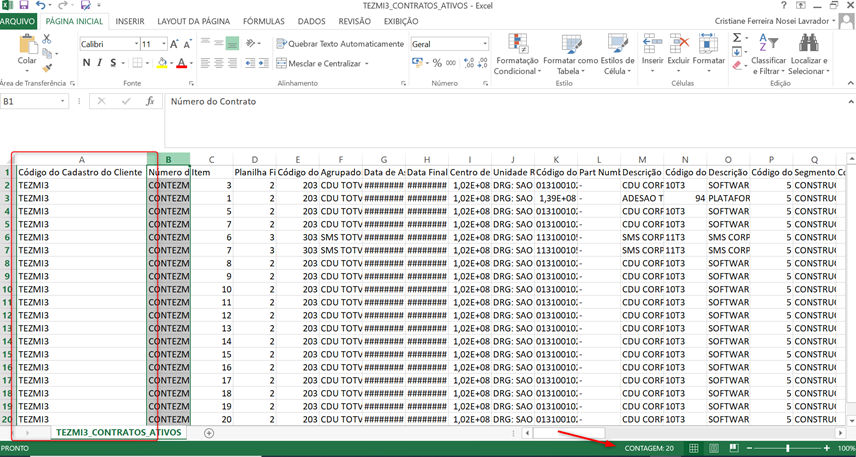Increase the font size
The image size is (856, 457).
(174, 44)
